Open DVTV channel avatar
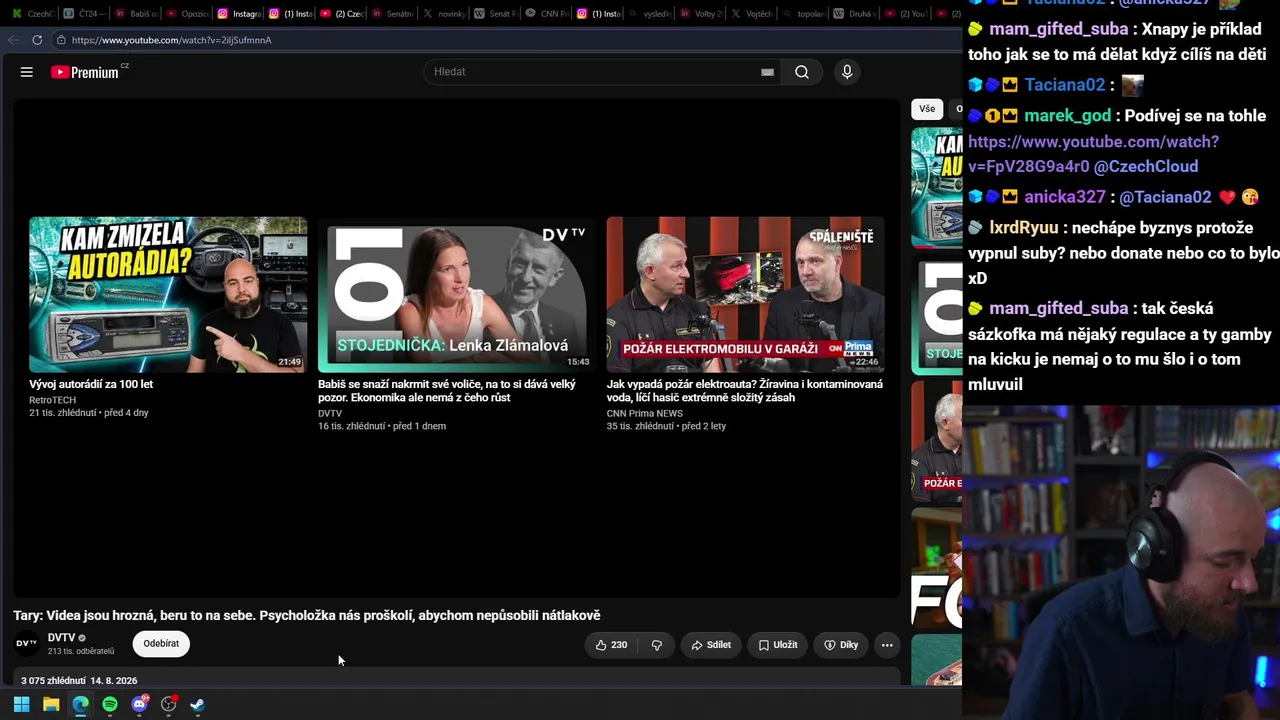 pos(26,643)
